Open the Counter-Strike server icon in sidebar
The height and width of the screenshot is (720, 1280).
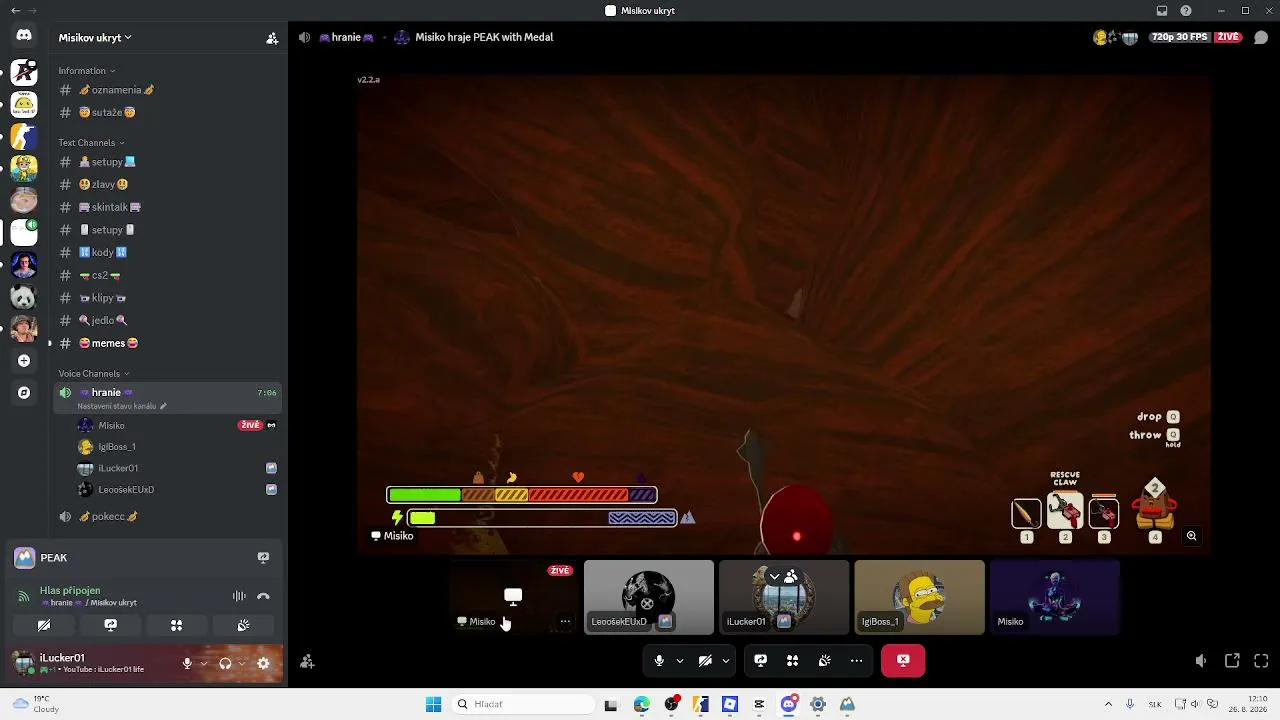tap(24, 136)
